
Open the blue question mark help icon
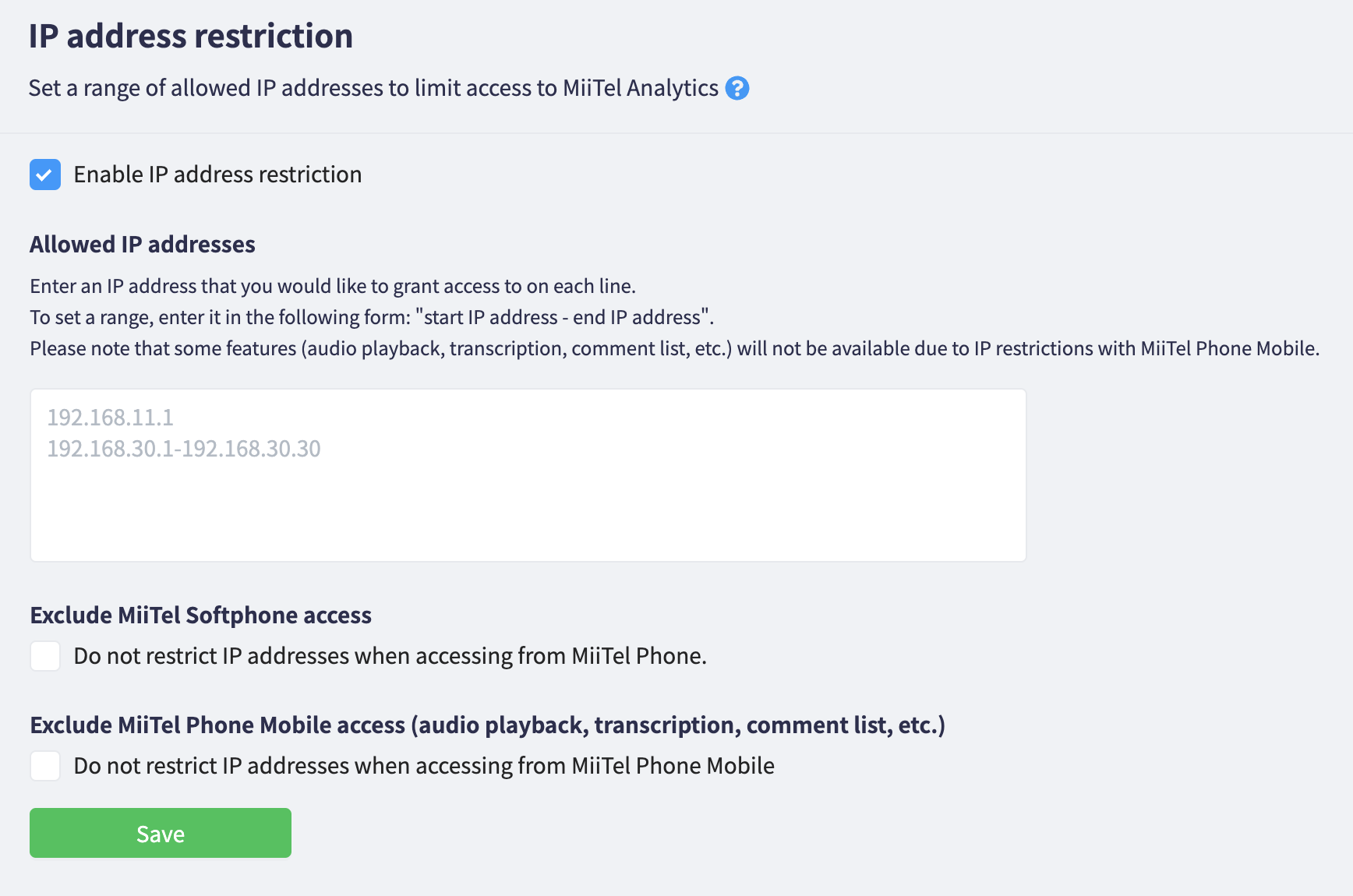[x=737, y=88]
